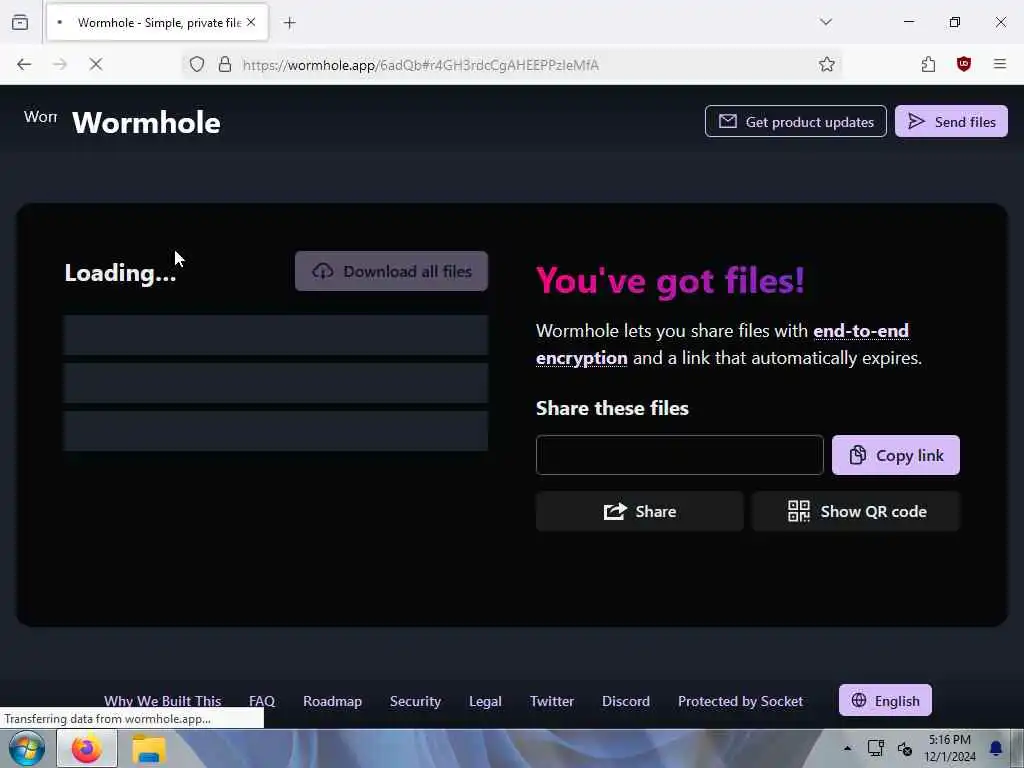1024x768 pixels.
Task: Click the share link text field
Action: (679, 455)
